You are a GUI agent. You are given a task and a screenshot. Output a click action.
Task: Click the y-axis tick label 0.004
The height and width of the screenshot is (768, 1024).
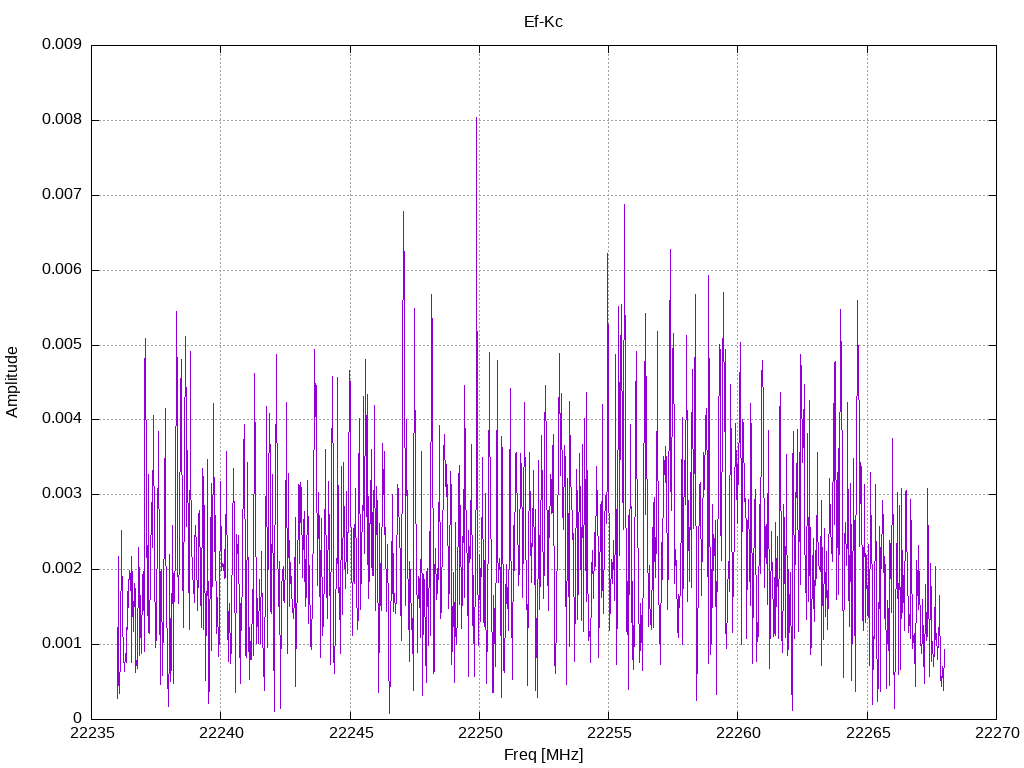(61, 419)
